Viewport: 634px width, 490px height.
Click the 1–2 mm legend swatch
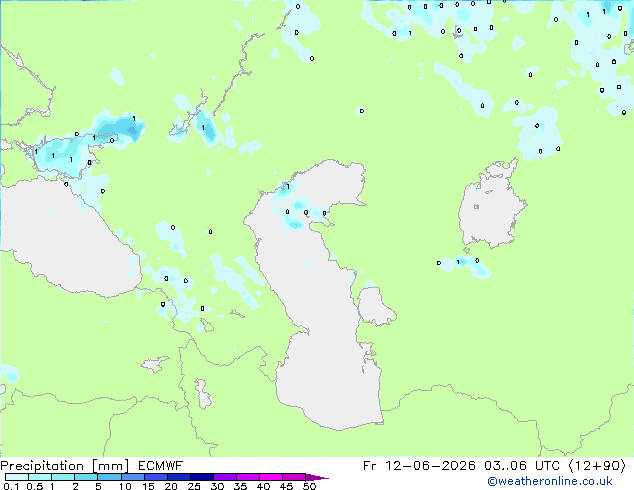[63, 477]
